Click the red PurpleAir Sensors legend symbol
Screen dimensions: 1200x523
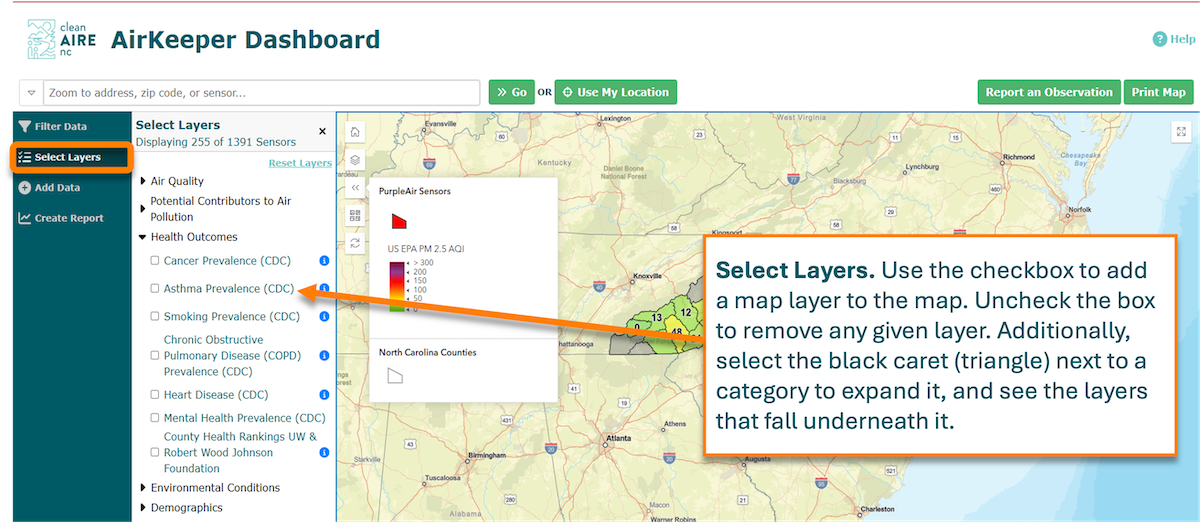398,219
